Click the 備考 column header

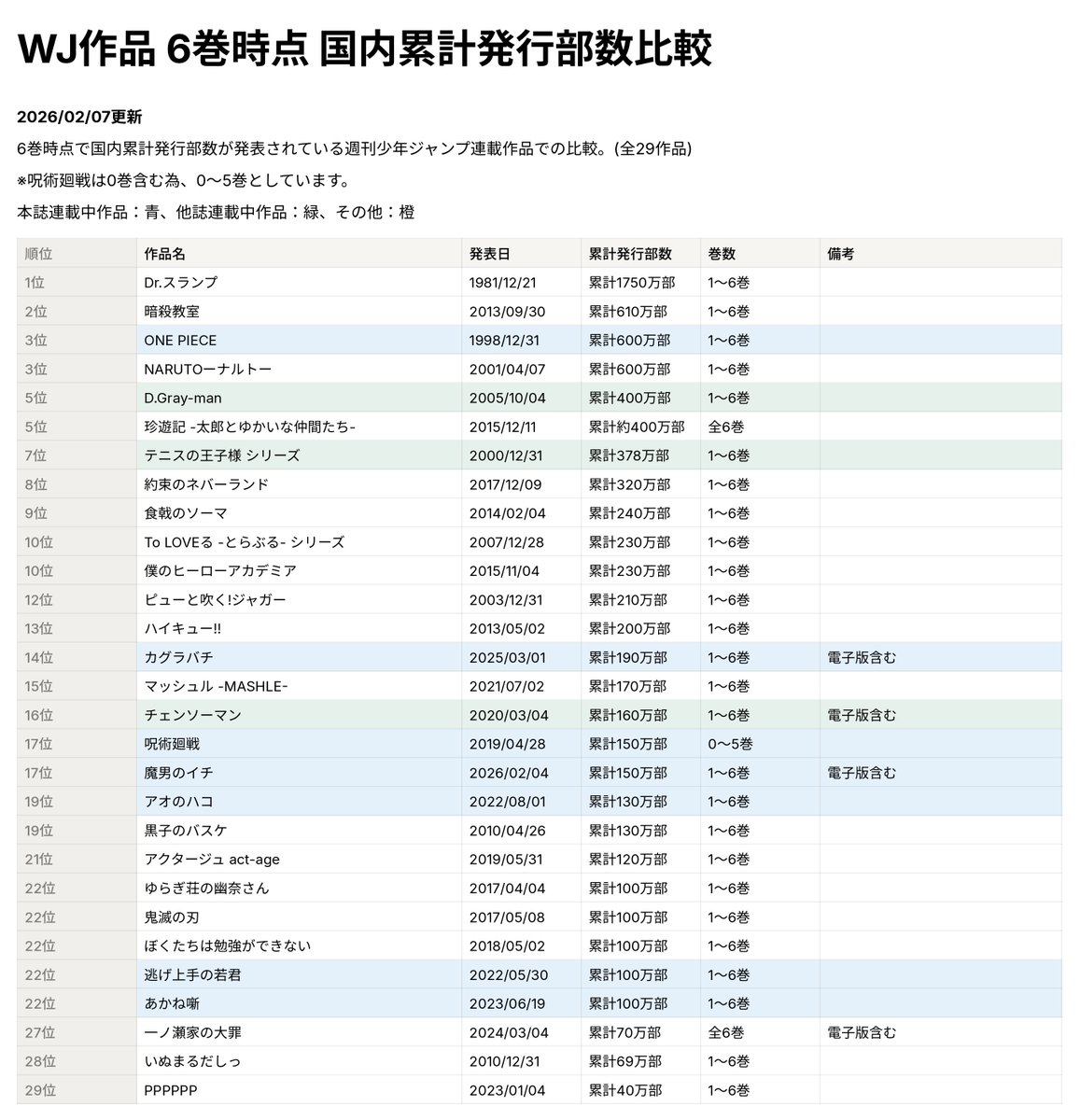tap(941, 254)
